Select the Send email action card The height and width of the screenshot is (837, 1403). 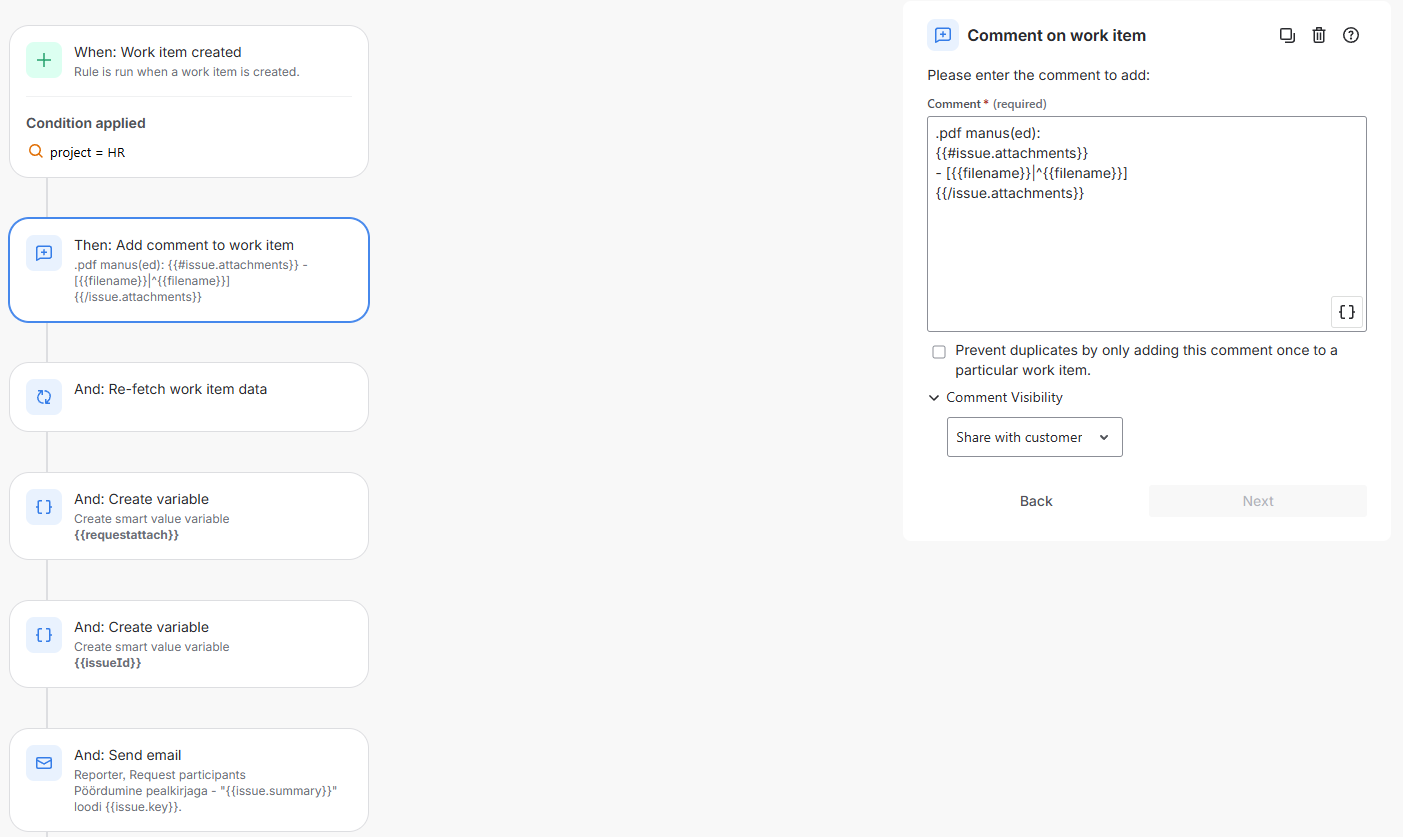click(188, 780)
